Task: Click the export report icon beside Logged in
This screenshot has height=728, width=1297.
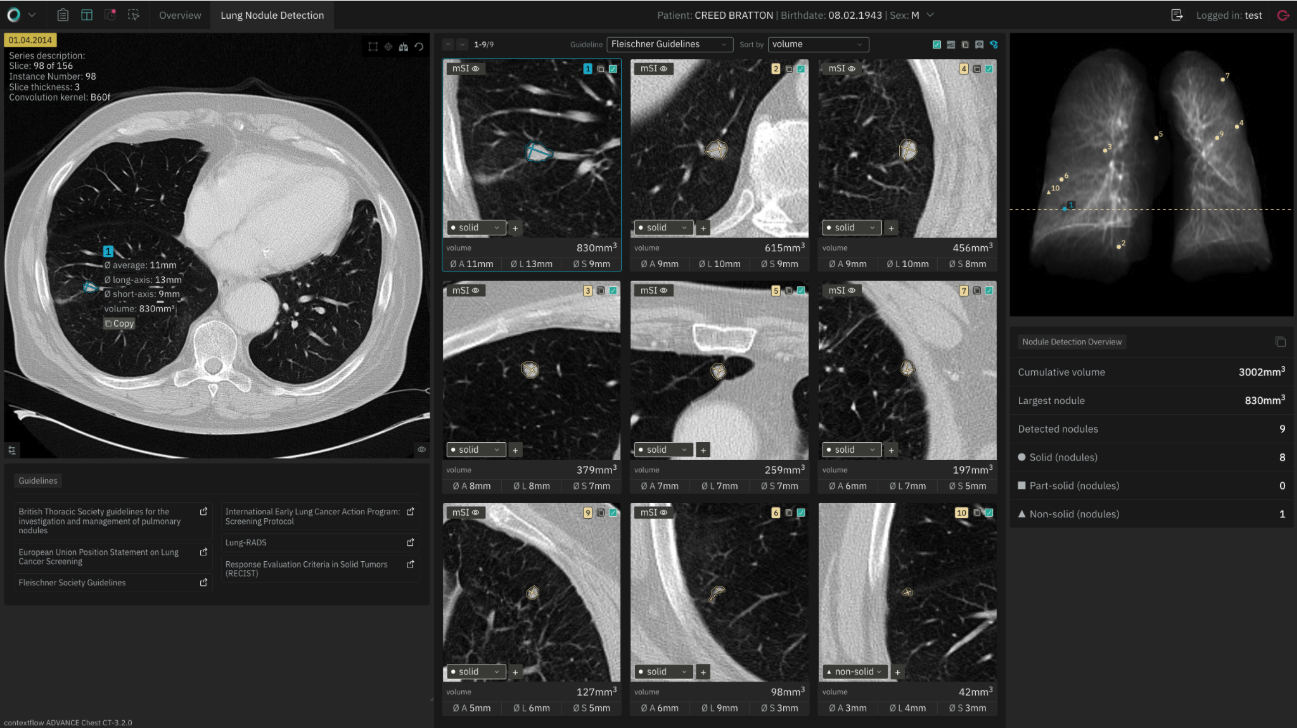Action: (1177, 16)
